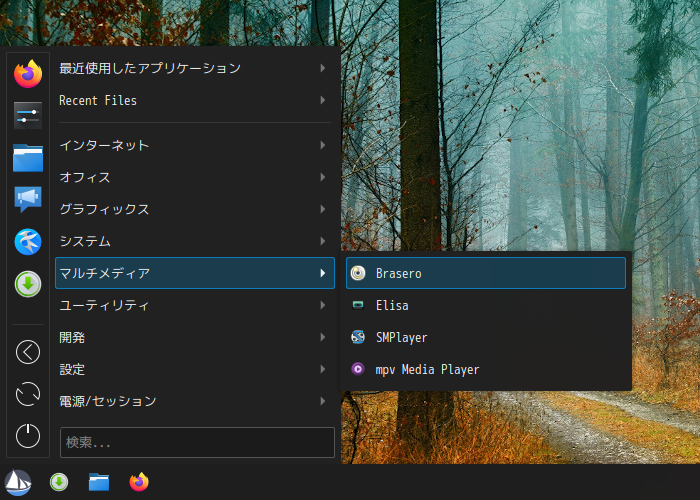The width and height of the screenshot is (700, 500).
Task: Open the Recent Files submenu
Action: (x=195, y=100)
